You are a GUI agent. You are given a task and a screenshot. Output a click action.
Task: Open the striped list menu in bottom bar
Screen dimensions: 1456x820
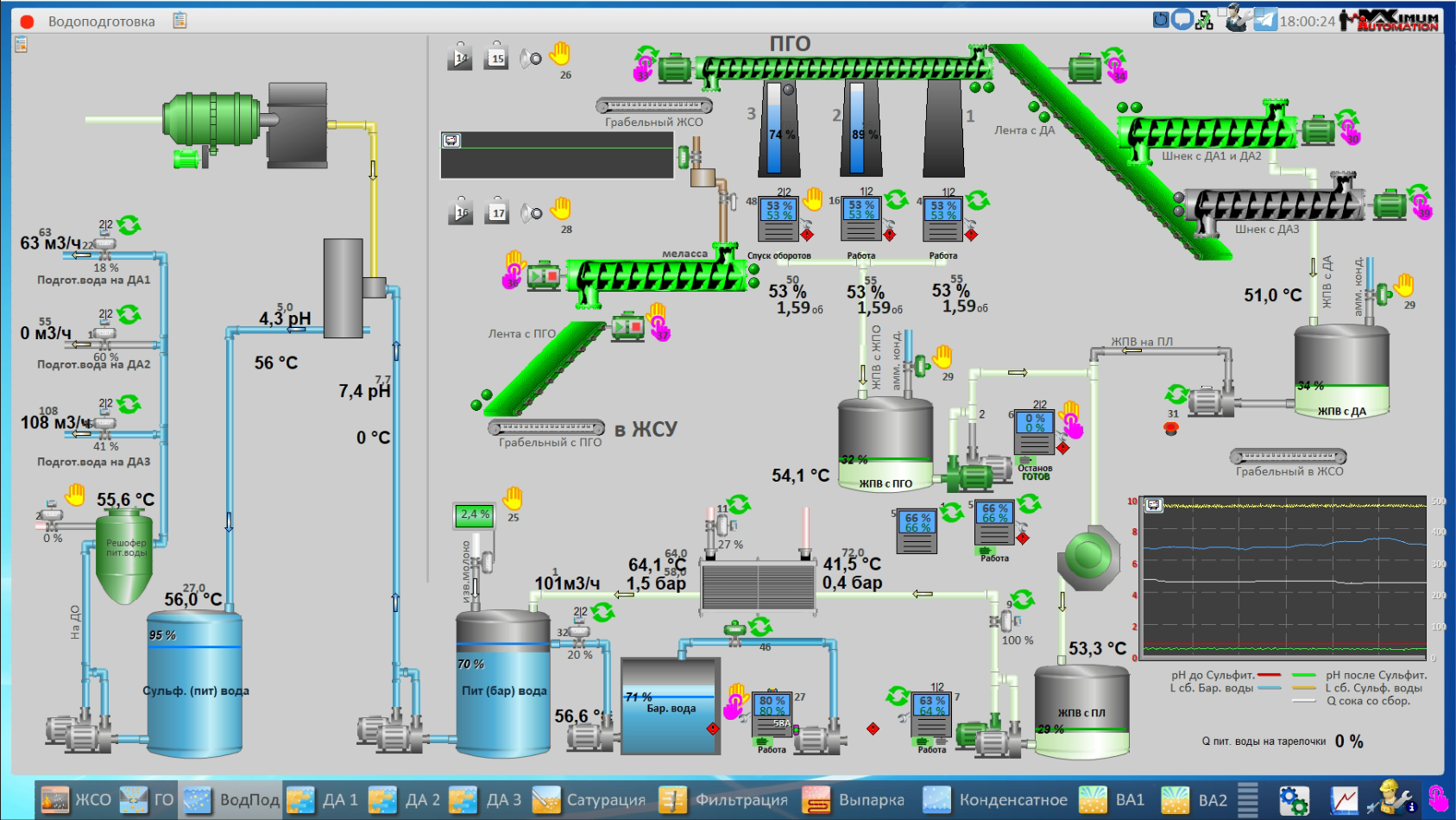coord(1247,799)
